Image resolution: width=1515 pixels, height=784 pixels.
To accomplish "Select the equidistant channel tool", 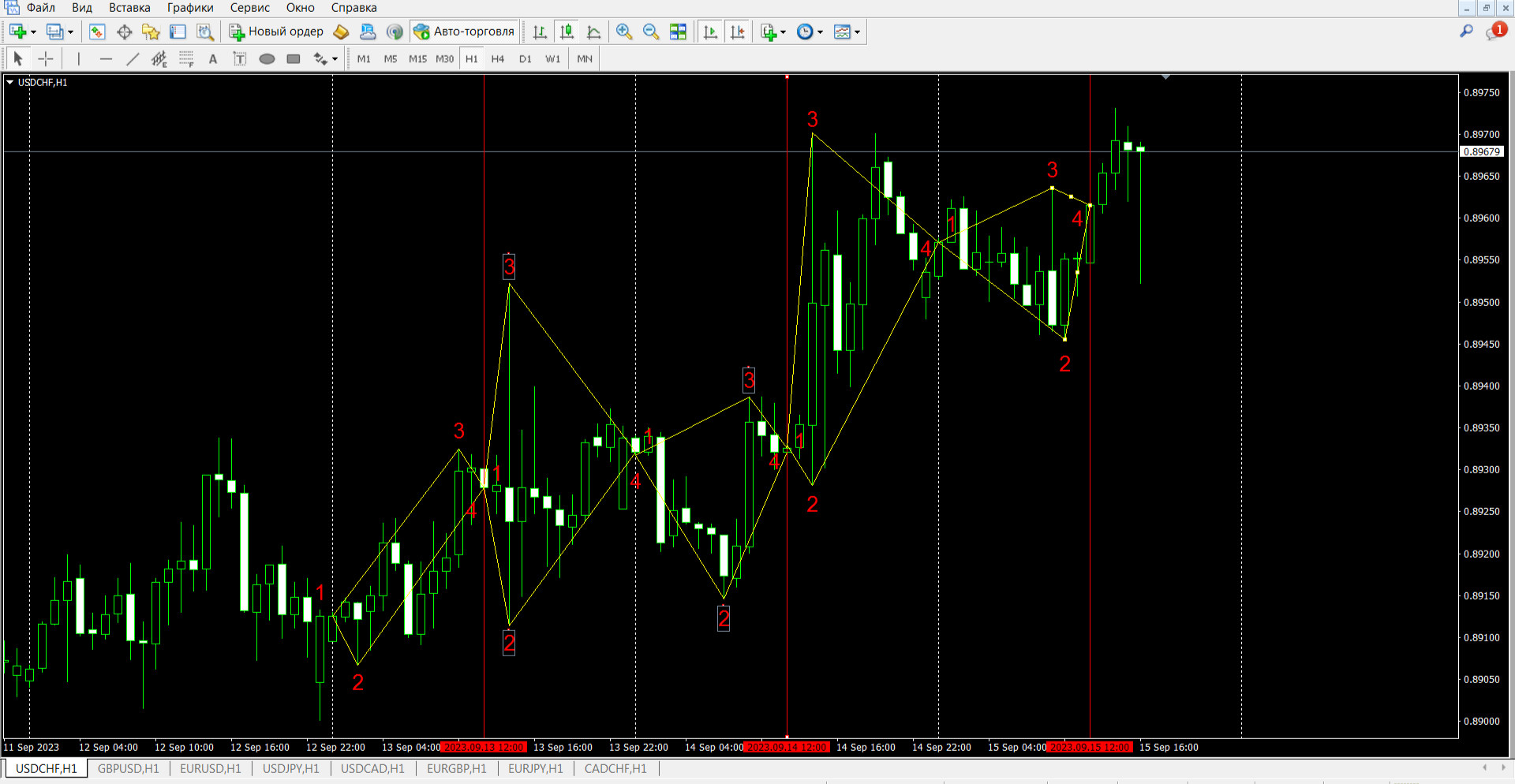I will pyautogui.click(x=159, y=58).
